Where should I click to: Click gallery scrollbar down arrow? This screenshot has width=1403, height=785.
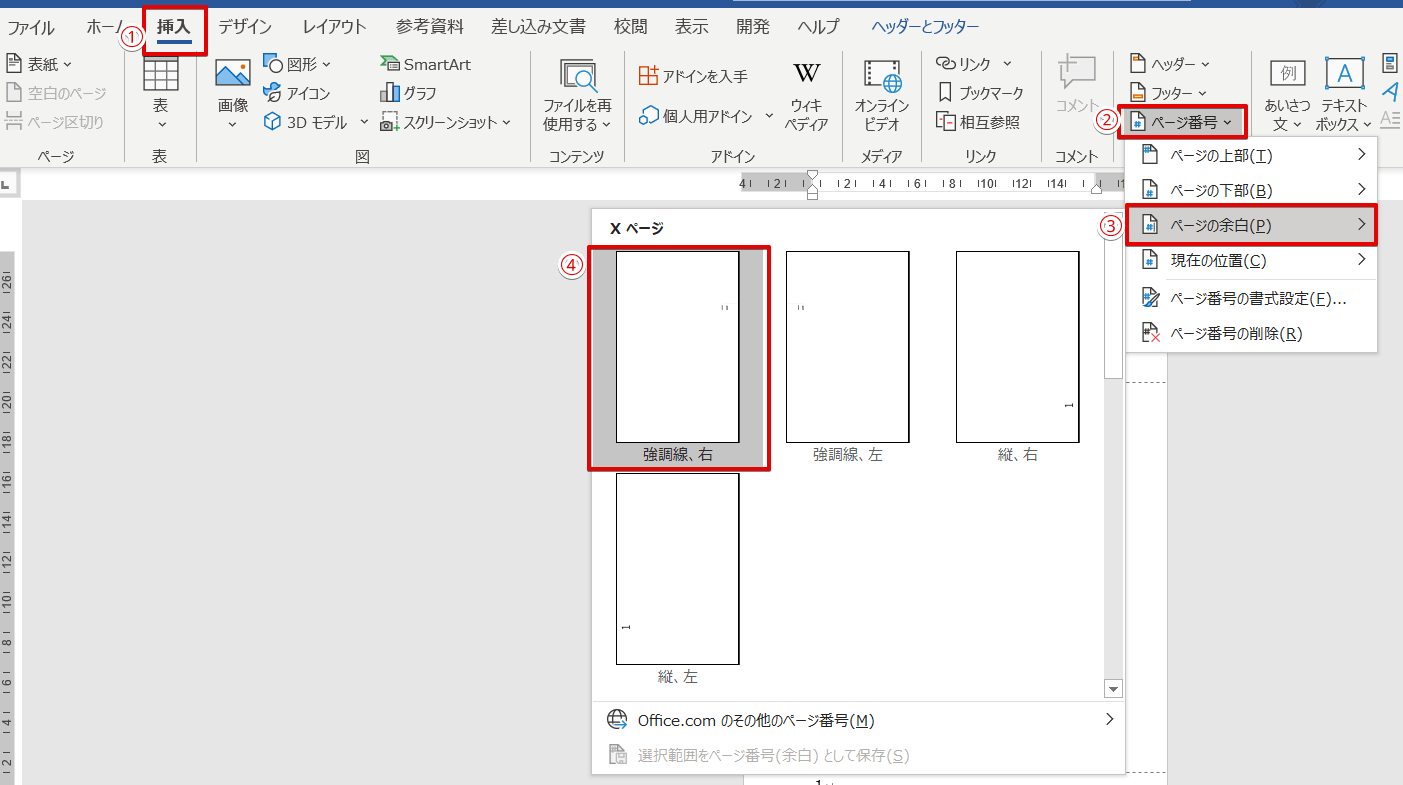click(x=1113, y=688)
